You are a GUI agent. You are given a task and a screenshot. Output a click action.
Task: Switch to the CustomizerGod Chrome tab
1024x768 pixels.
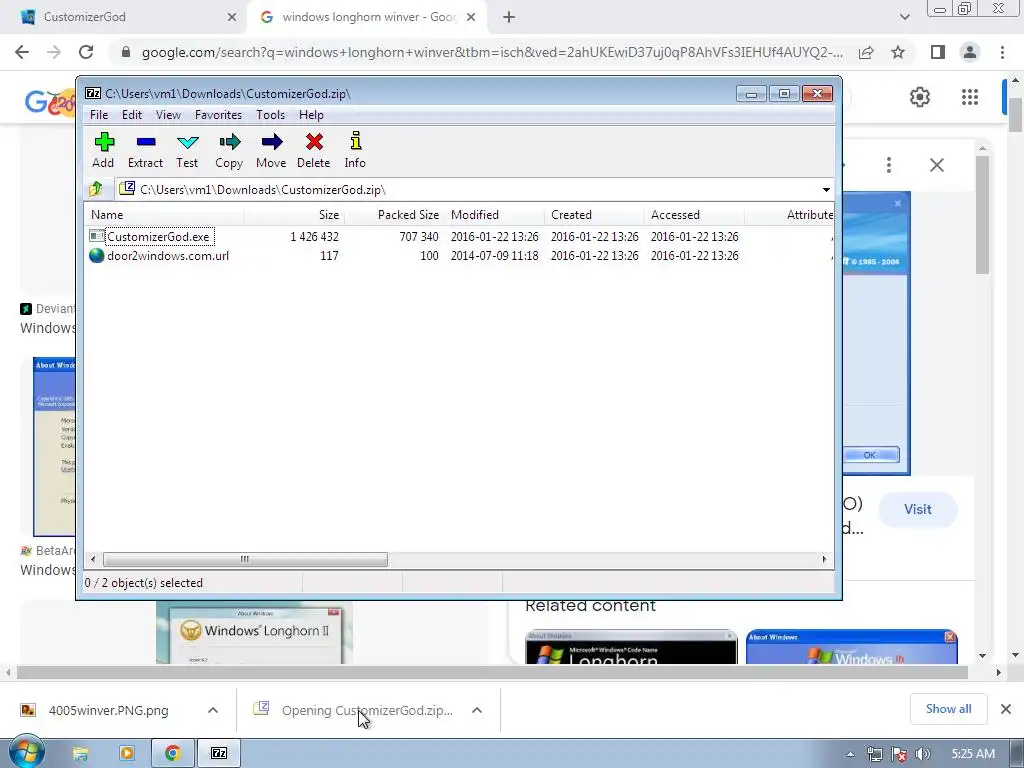(x=124, y=17)
